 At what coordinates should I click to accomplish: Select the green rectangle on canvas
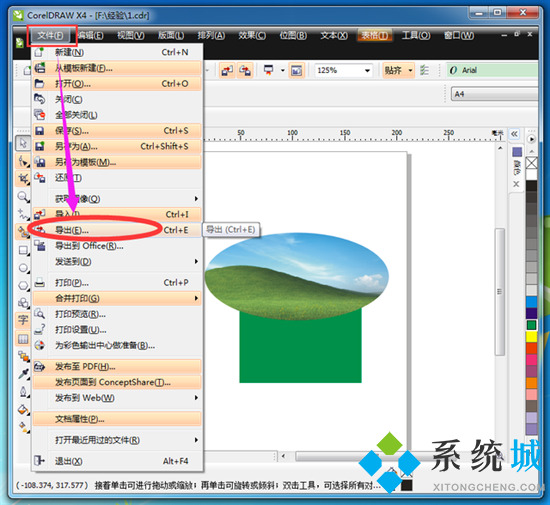coord(300,351)
